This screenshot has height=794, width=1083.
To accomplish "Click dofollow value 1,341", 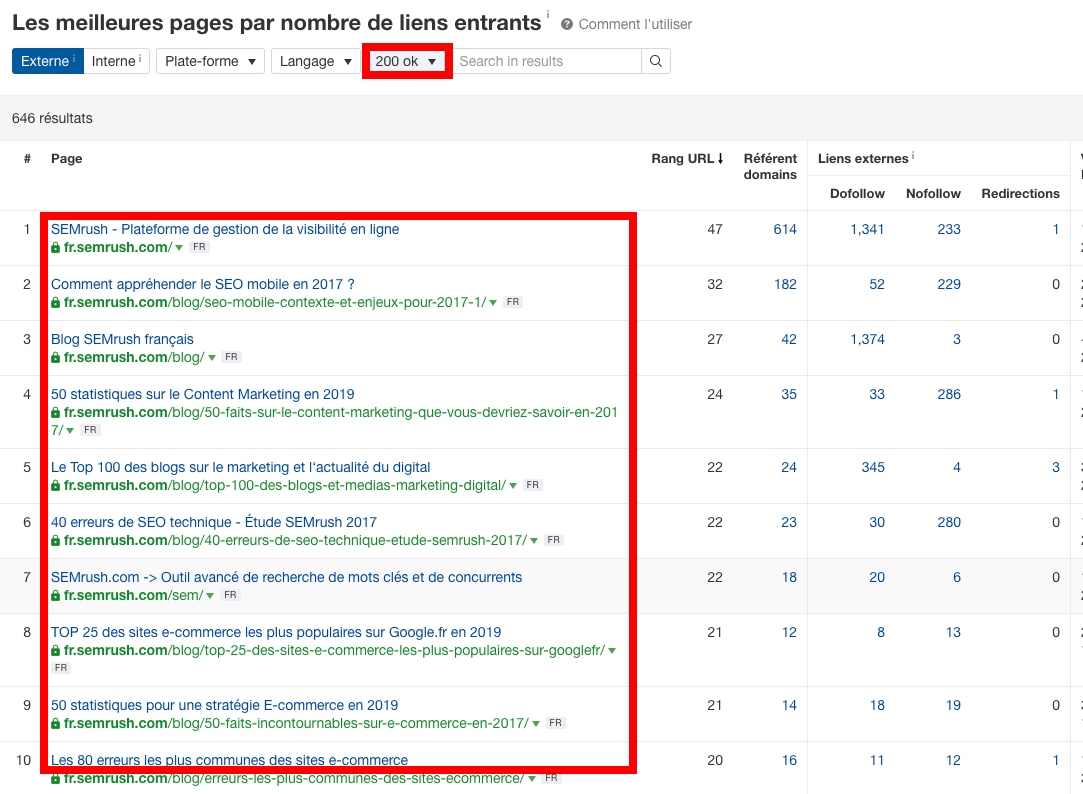I will click(867, 229).
